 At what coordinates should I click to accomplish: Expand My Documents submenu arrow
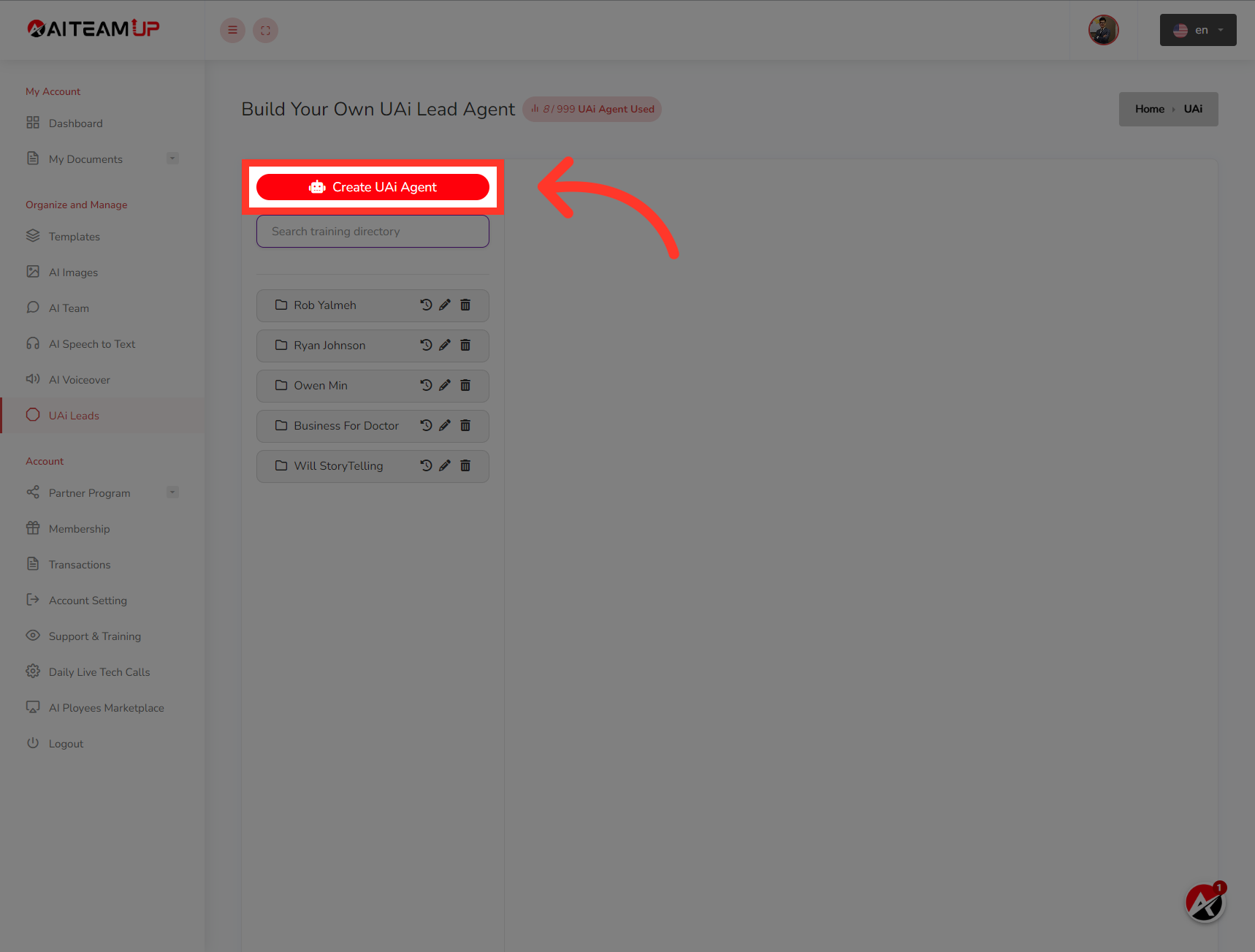coord(172,159)
